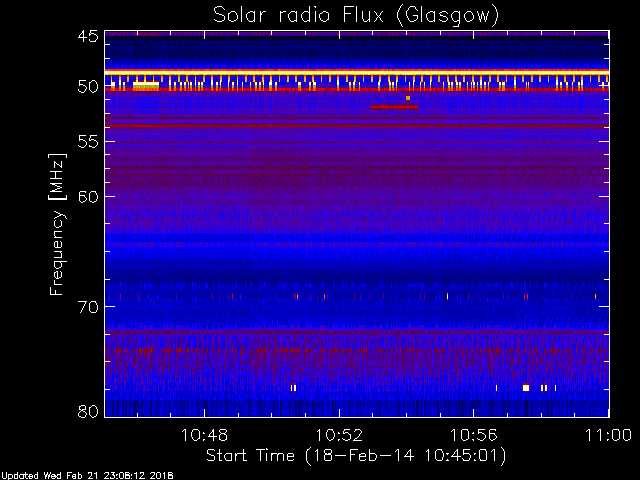
Task: Click the 'Updated Wed Feb 21' timestamp text
Action: pyautogui.click(x=87, y=476)
